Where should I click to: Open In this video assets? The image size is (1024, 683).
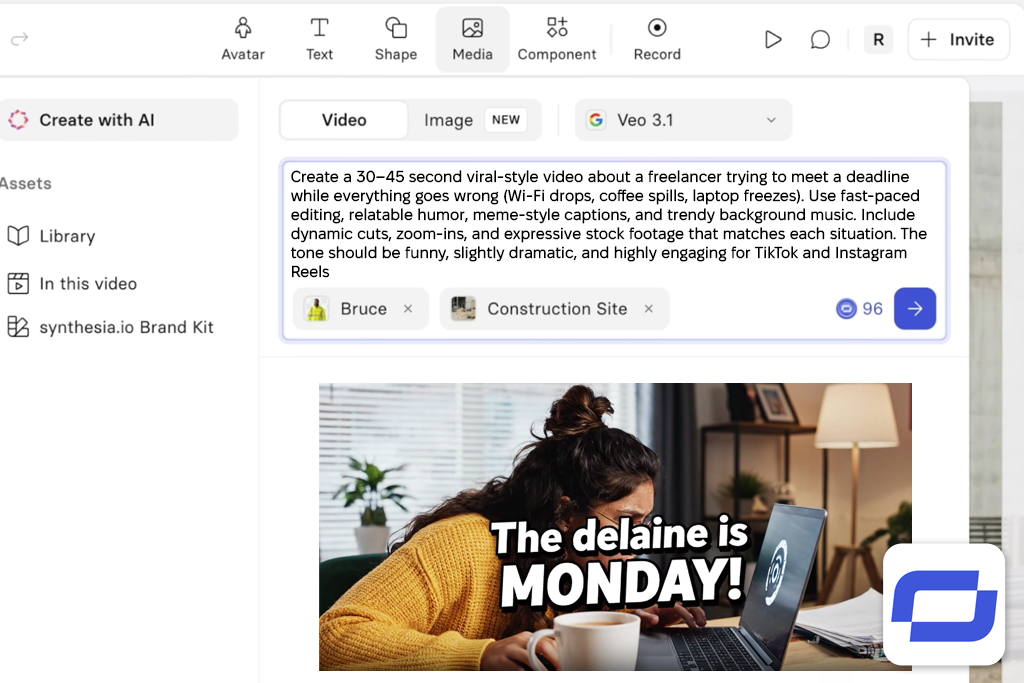pyautogui.click(x=72, y=283)
